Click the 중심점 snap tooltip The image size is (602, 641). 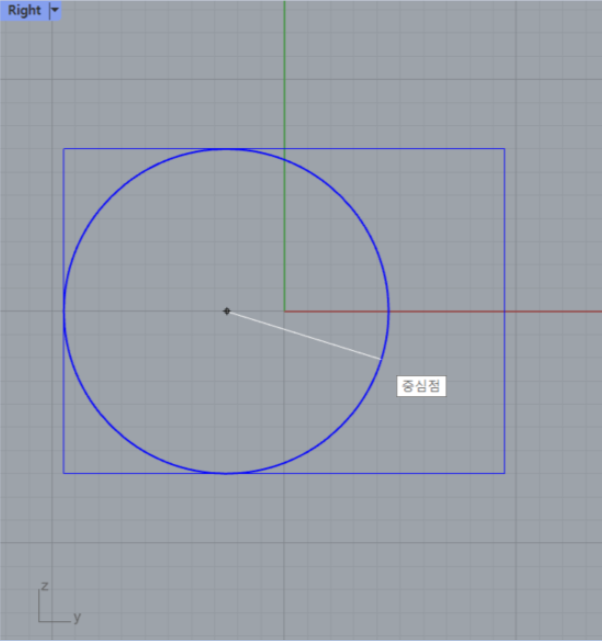point(421,386)
